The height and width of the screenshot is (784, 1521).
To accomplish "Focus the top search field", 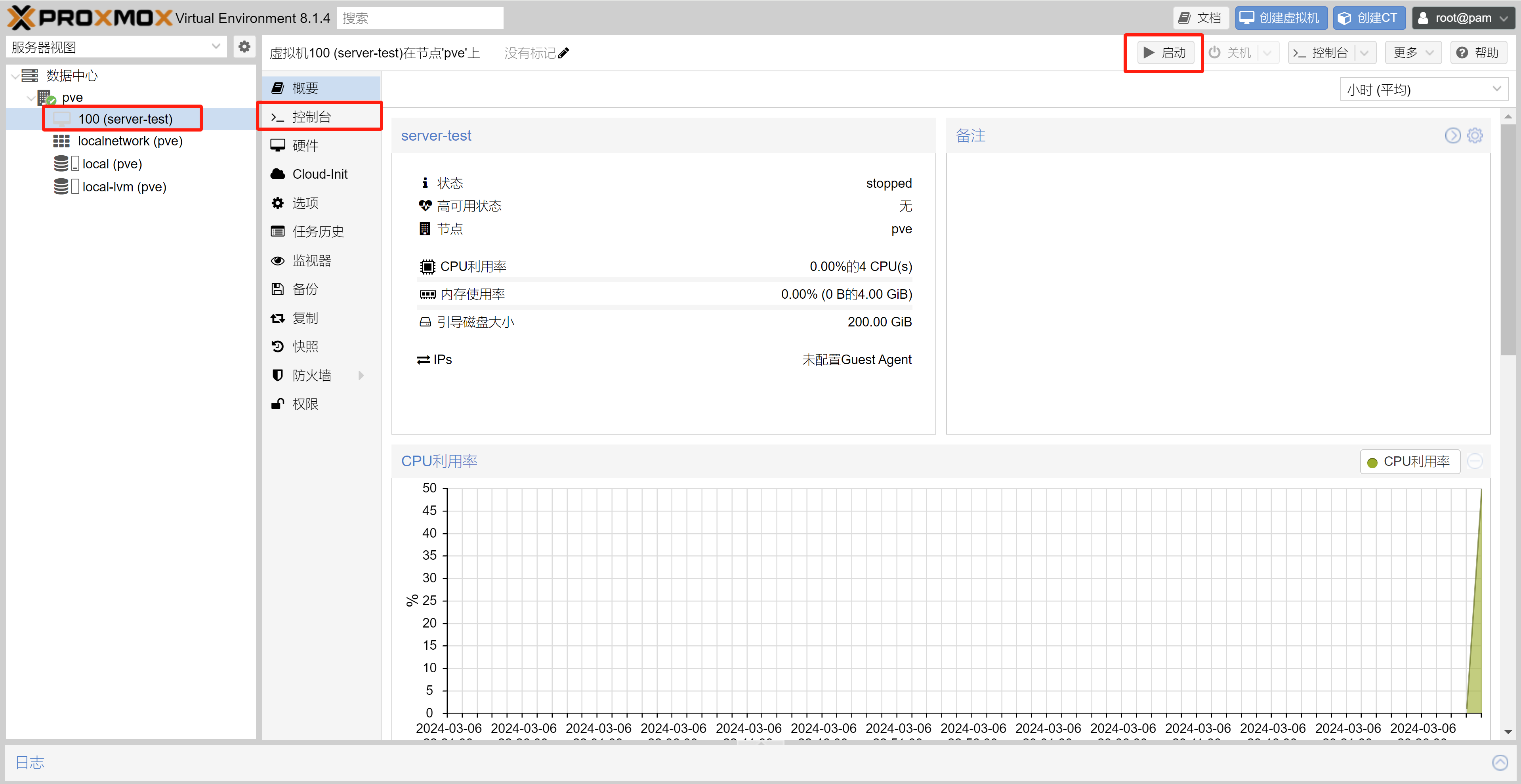I will coord(420,18).
